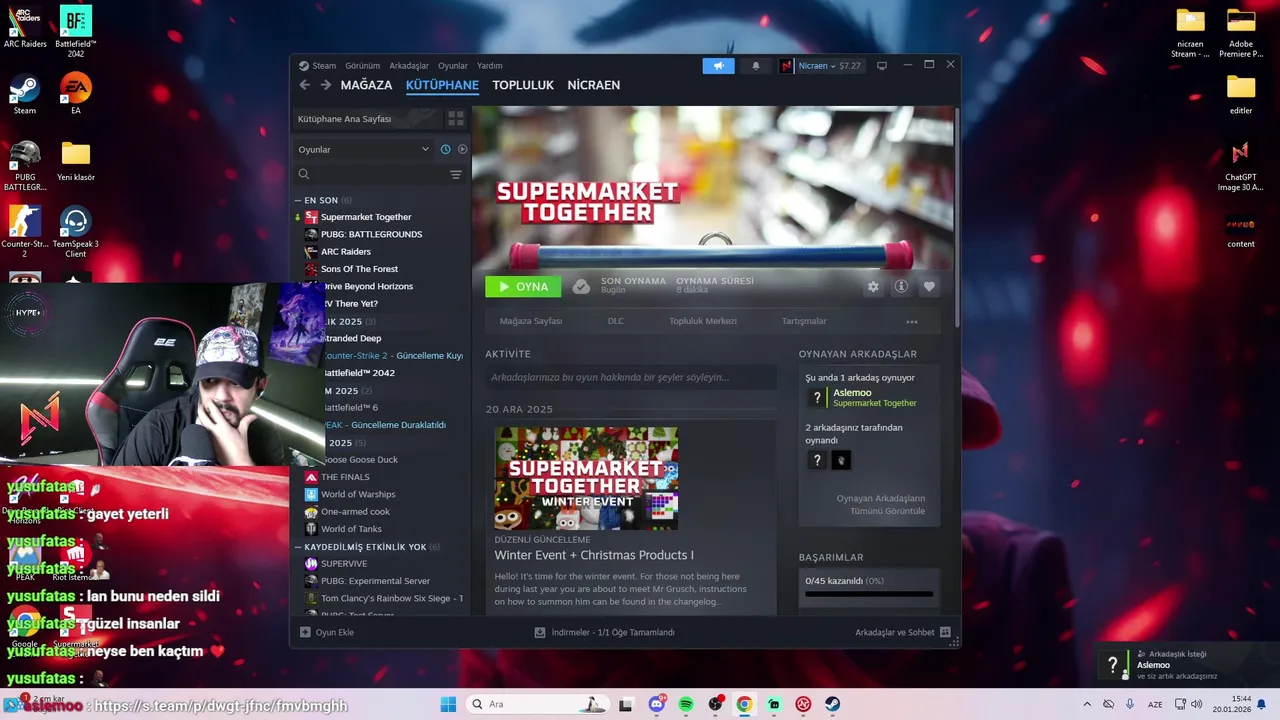
Task: Collapse the KAYDEDİLMİŞ ETKİNLİK YOK section
Action: pos(298,547)
